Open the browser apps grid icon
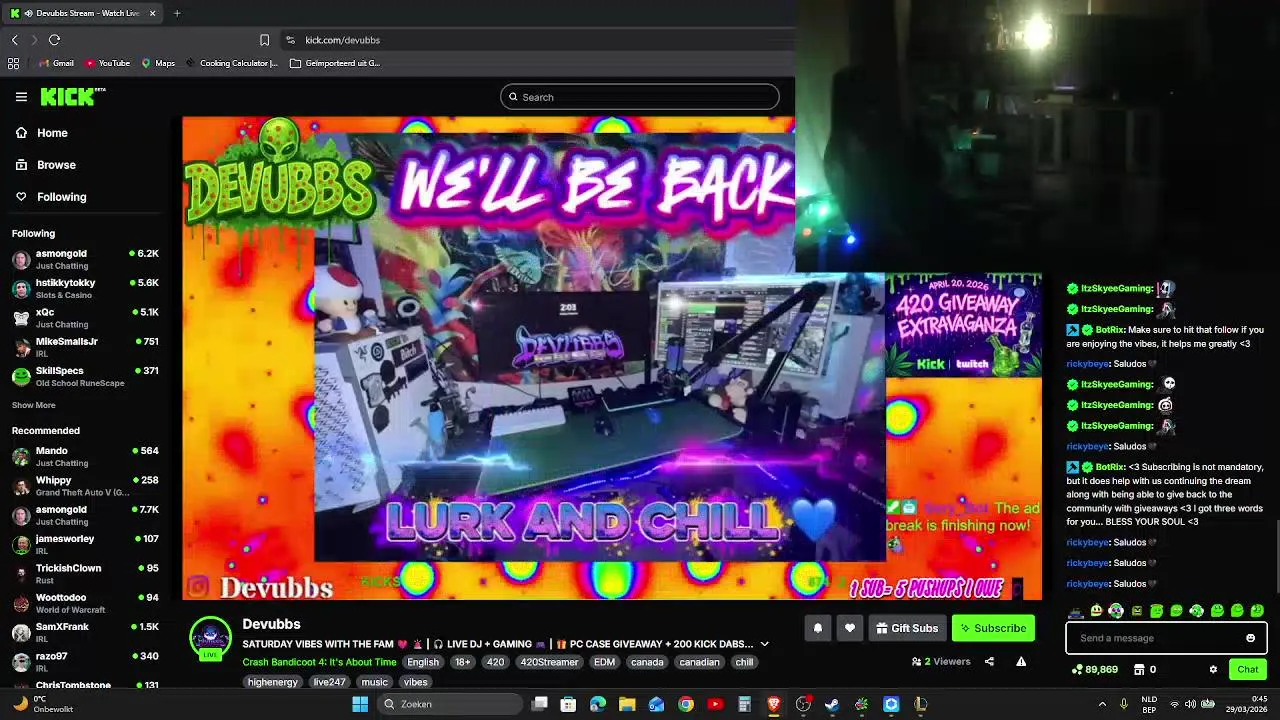 (x=13, y=63)
